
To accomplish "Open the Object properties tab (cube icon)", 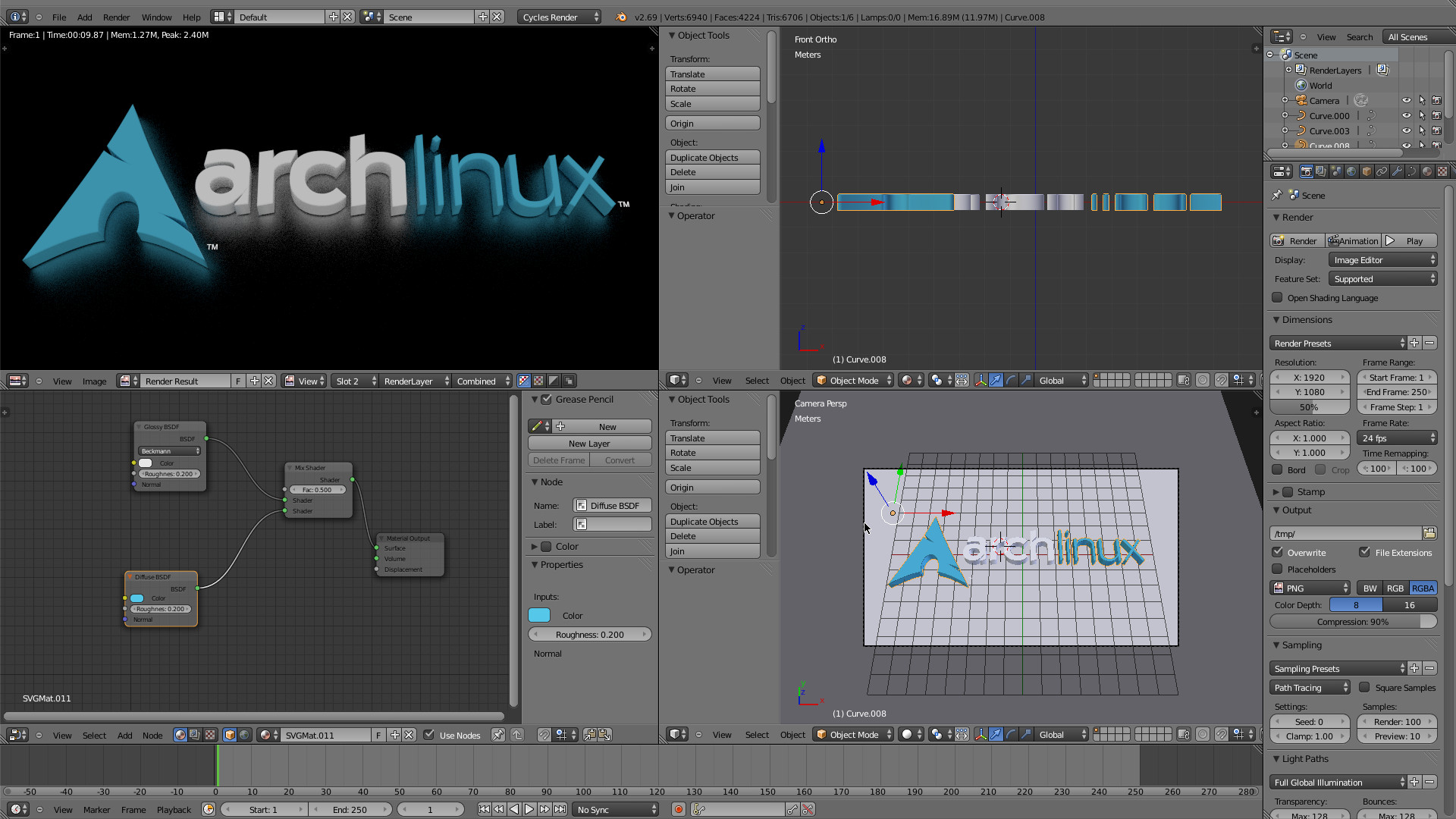I will pos(1367,171).
